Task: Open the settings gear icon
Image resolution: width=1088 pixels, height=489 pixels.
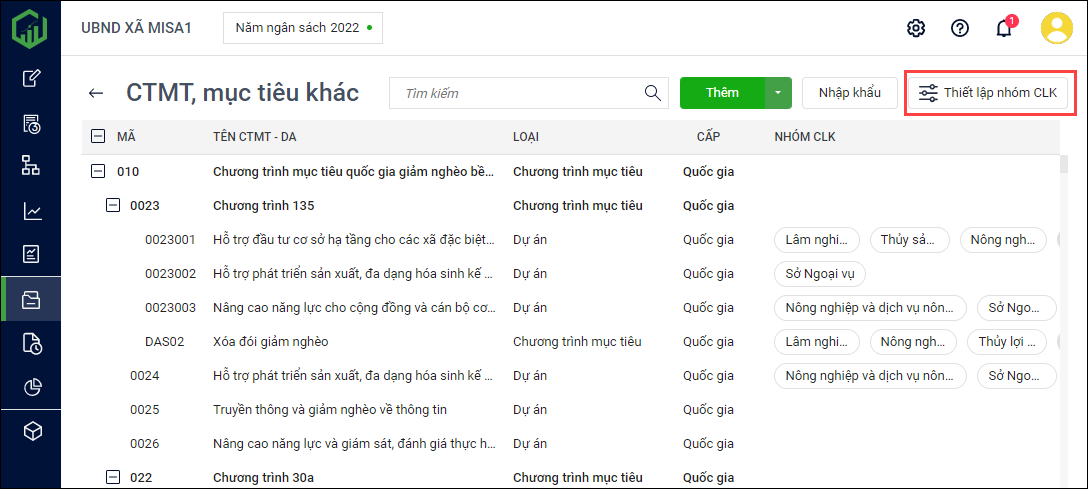Action: tap(915, 28)
